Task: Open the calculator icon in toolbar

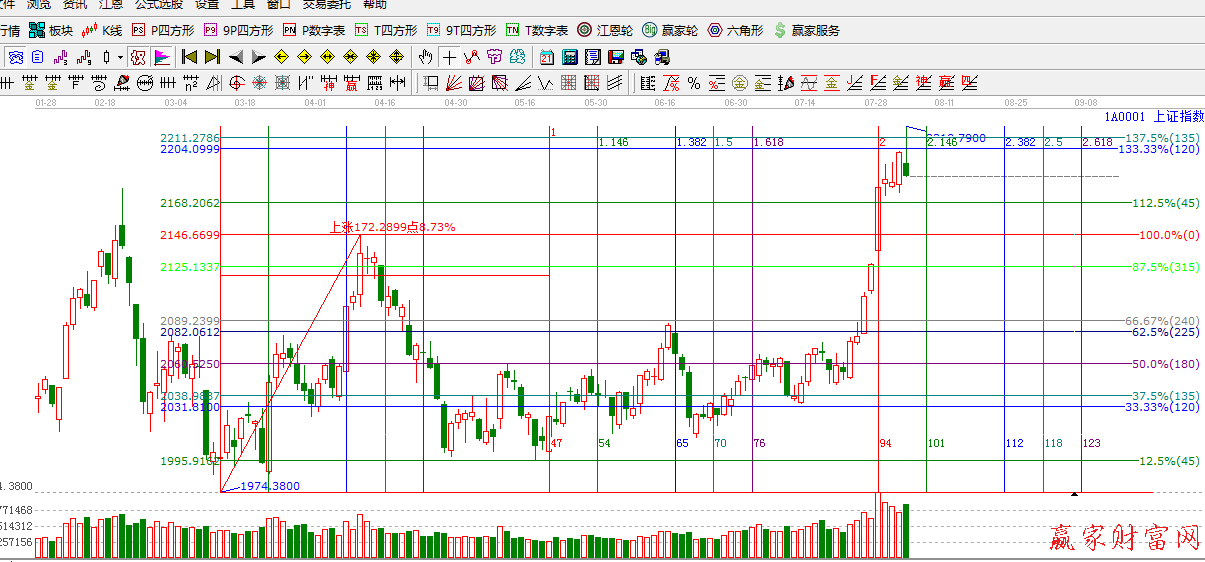Action: click(570, 57)
